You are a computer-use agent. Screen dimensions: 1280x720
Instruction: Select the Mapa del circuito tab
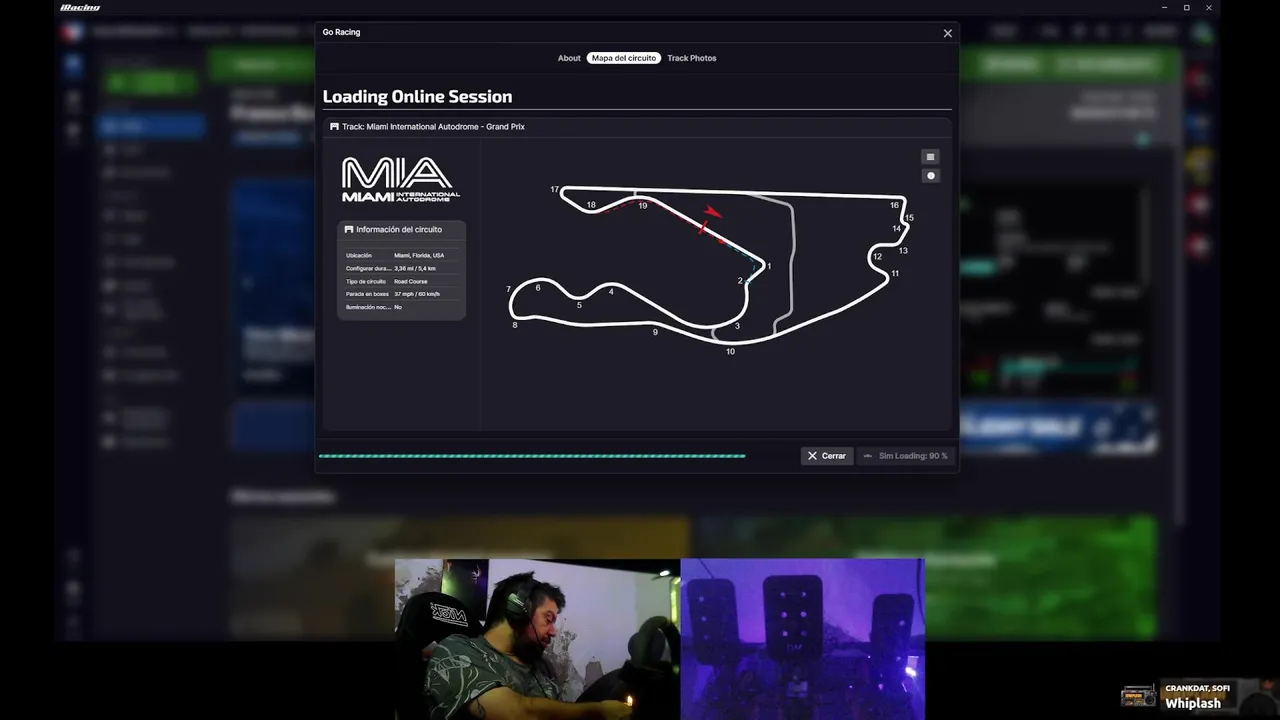click(x=623, y=58)
